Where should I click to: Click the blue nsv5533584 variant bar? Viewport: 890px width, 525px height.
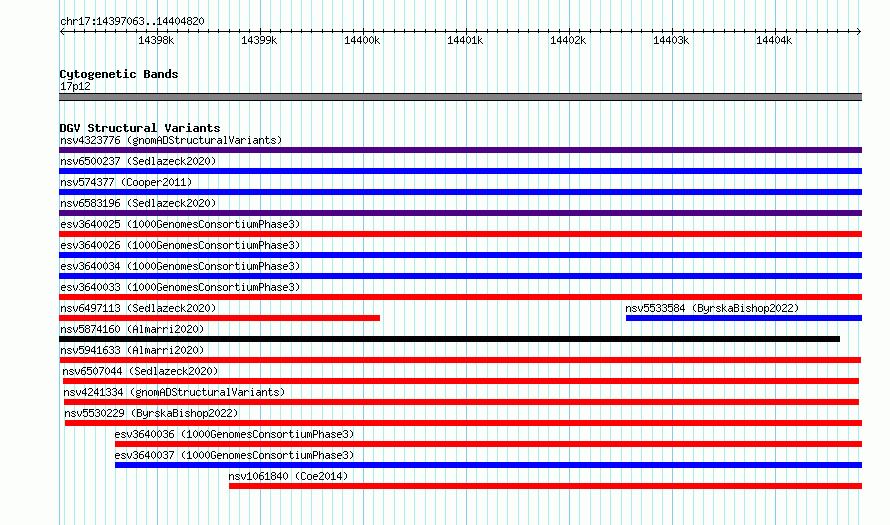(744, 318)
